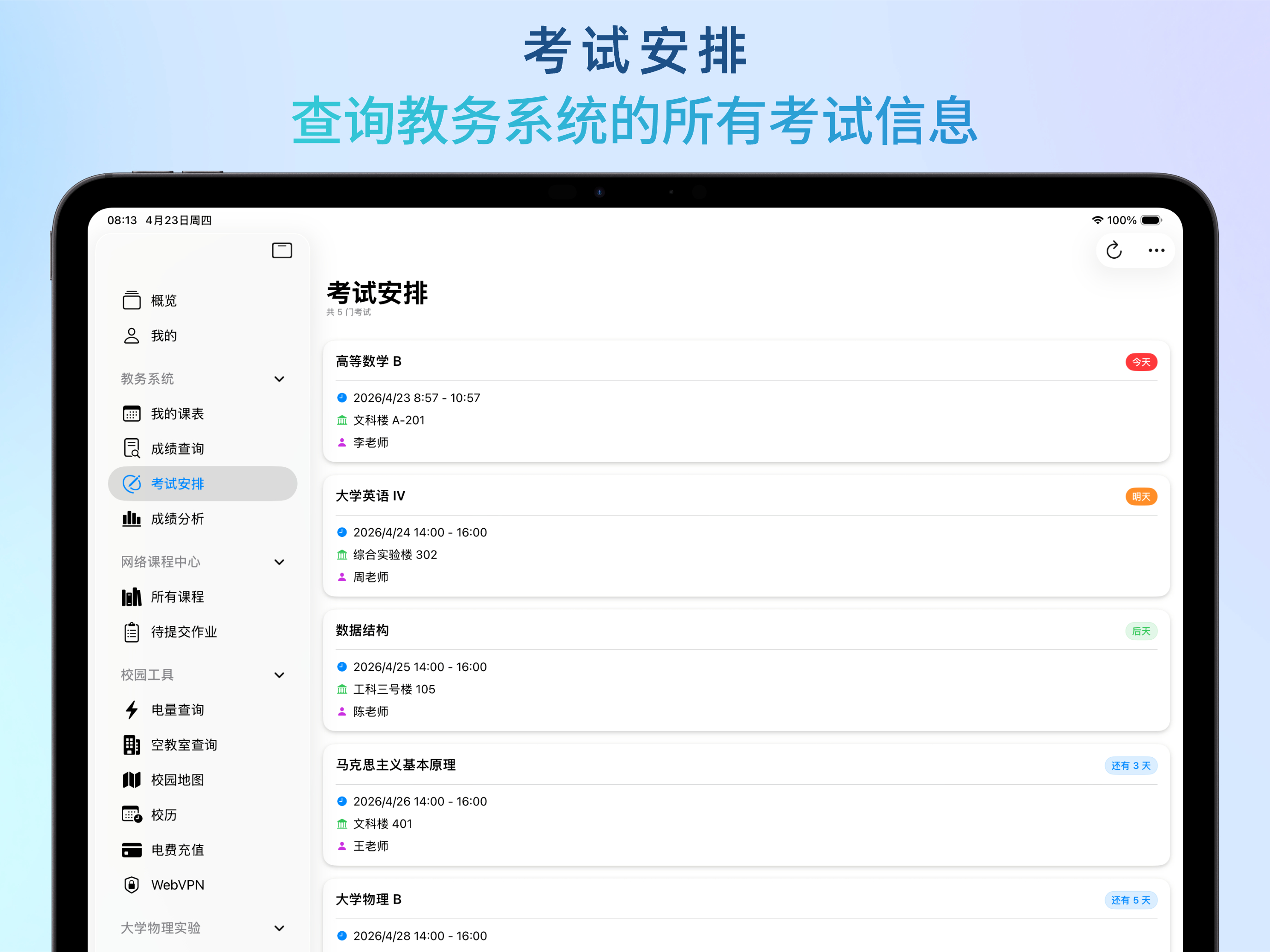Click the location 工科三号楼 105
The height and width of the screenshot is (952, 1270).
[x=394, y=689]
